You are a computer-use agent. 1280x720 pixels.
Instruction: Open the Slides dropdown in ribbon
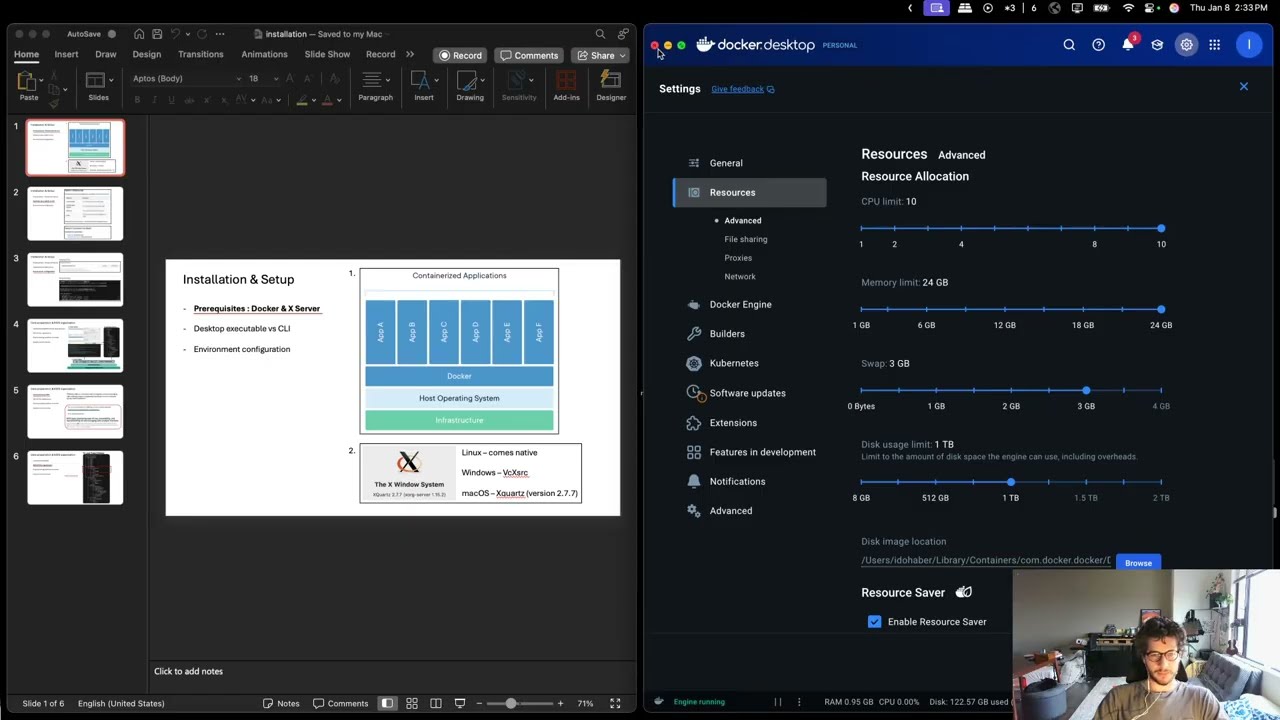tap(98, 85)
